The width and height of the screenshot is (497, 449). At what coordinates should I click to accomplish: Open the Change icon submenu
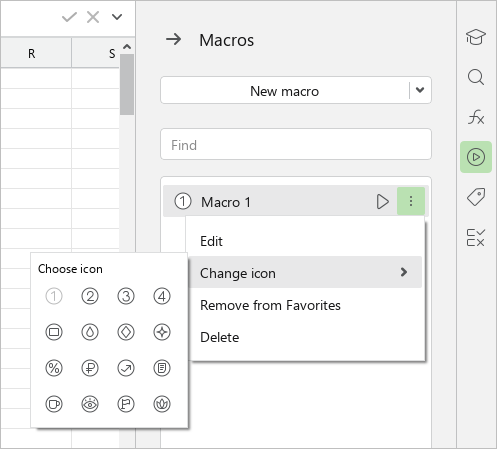point(305,272)
